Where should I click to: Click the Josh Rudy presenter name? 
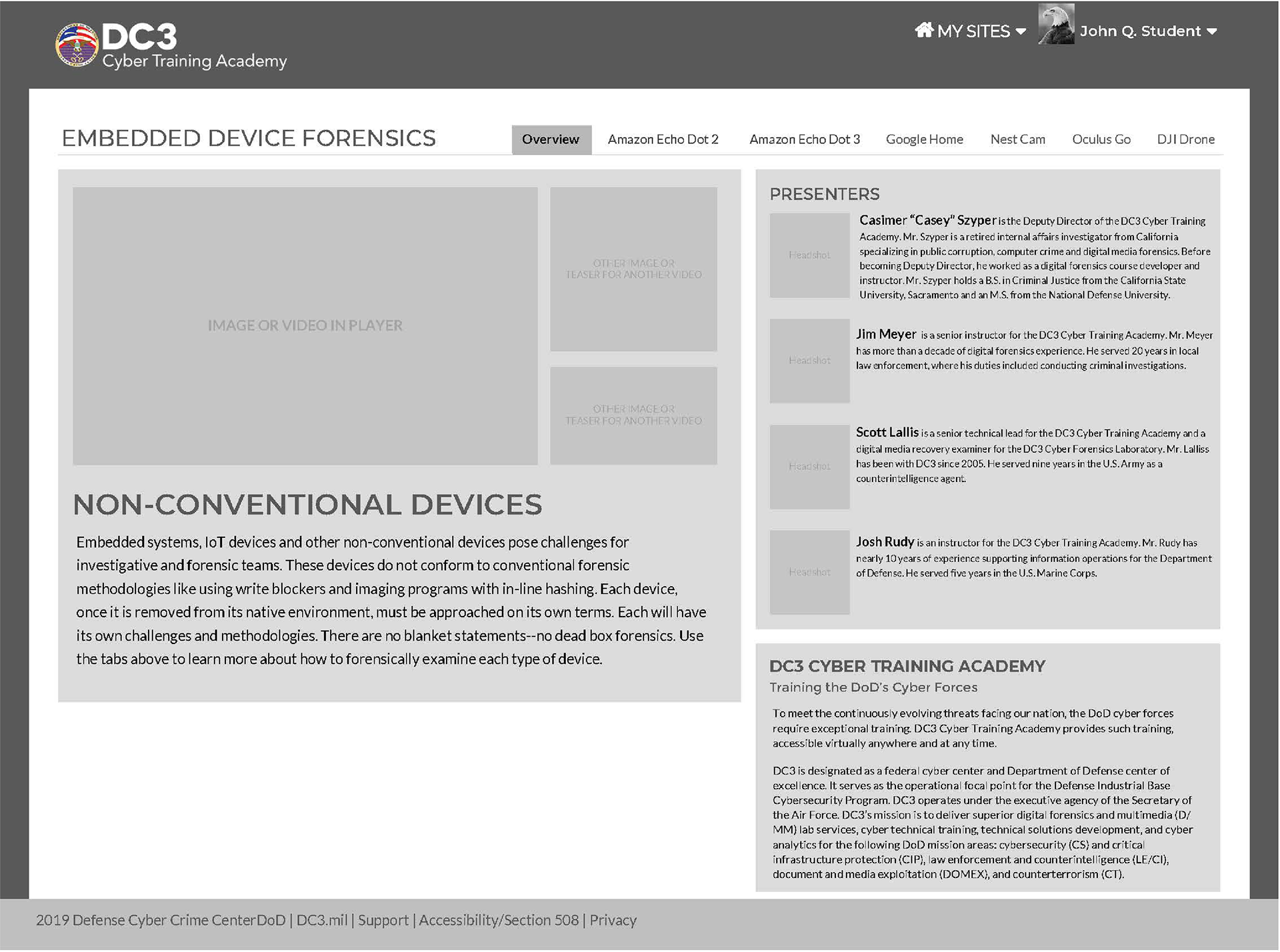[x=885, y=542]
